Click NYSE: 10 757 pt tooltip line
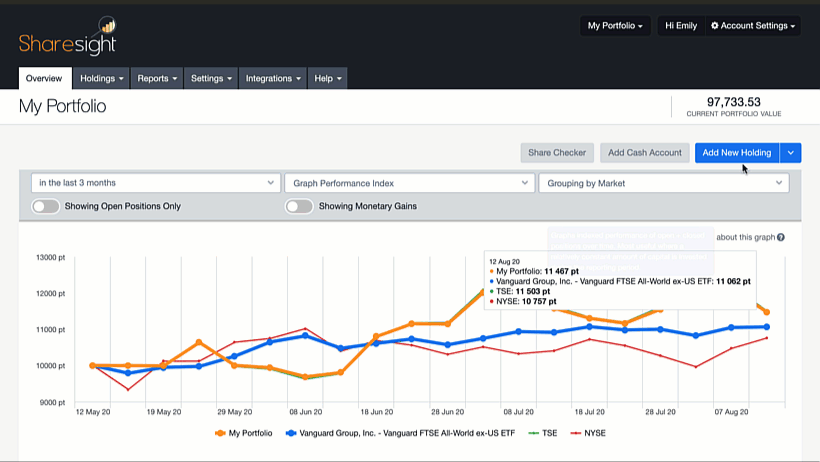The image size is (820, 462). pos(522,301)
